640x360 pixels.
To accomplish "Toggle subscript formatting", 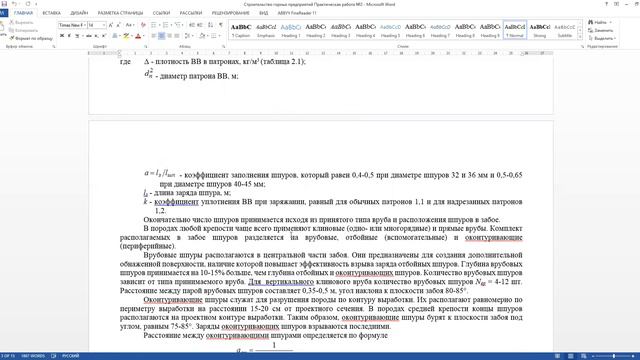I will click(x=96, y=36).
